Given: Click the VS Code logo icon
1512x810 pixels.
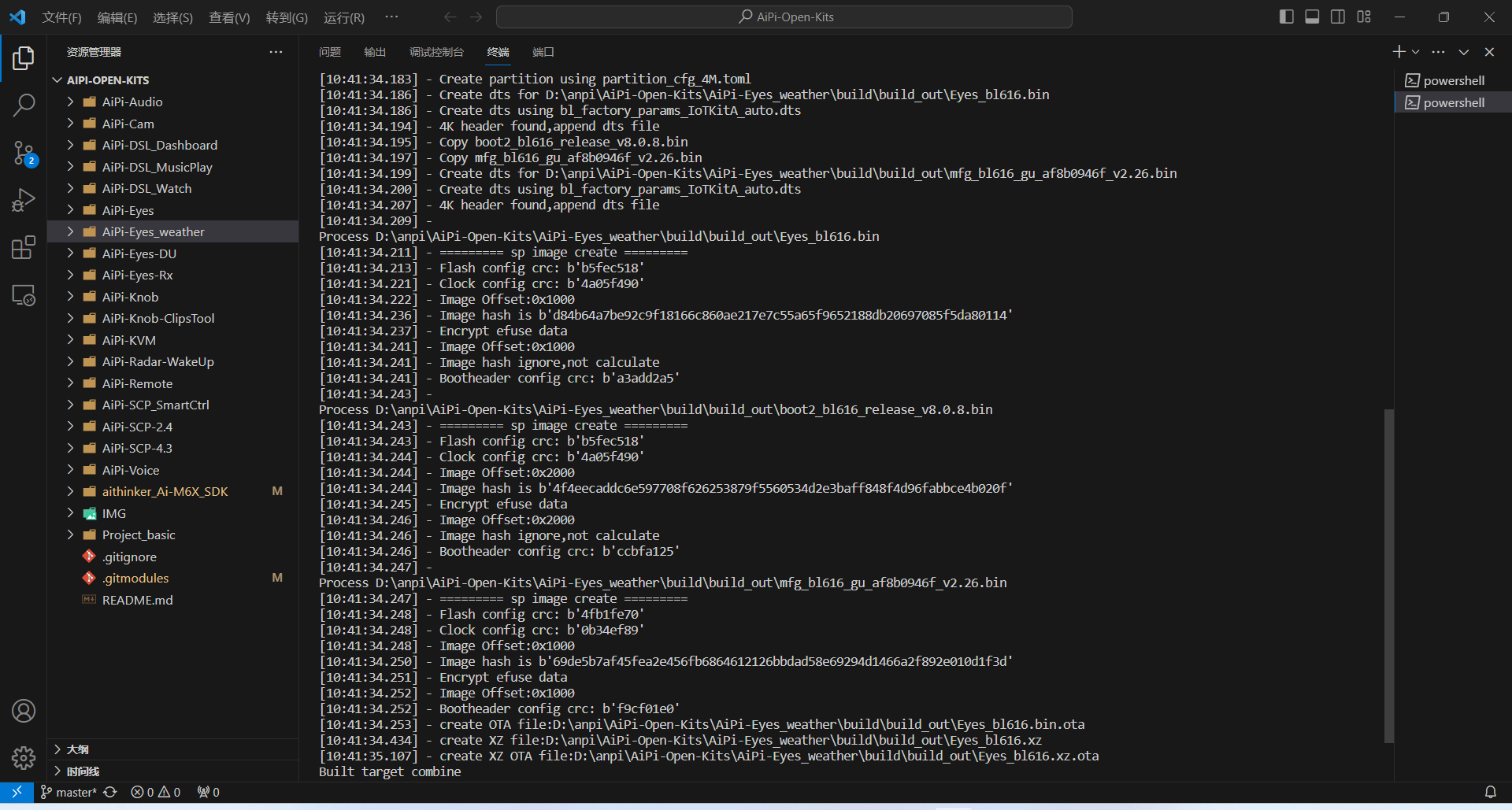Looking at the screenshot, I should pos(17,17).
